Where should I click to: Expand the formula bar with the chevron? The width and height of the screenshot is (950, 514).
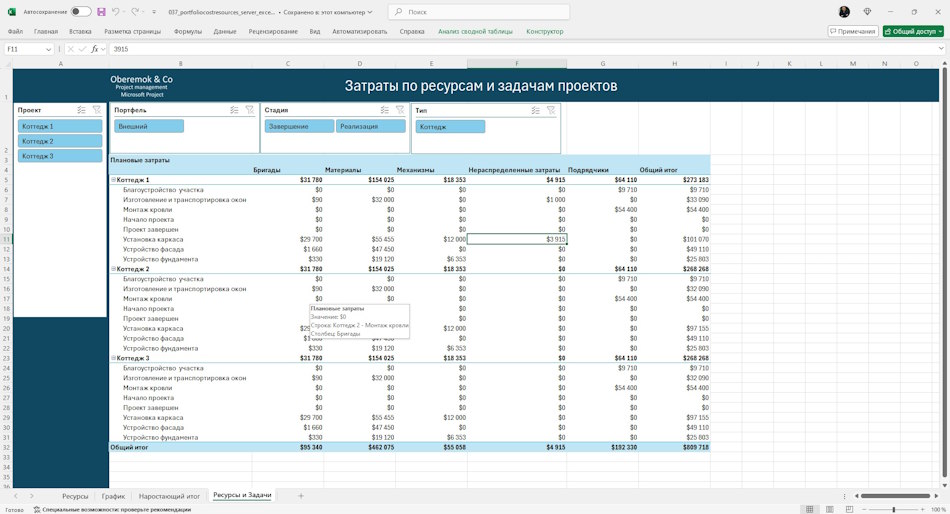tap(941, 49)
